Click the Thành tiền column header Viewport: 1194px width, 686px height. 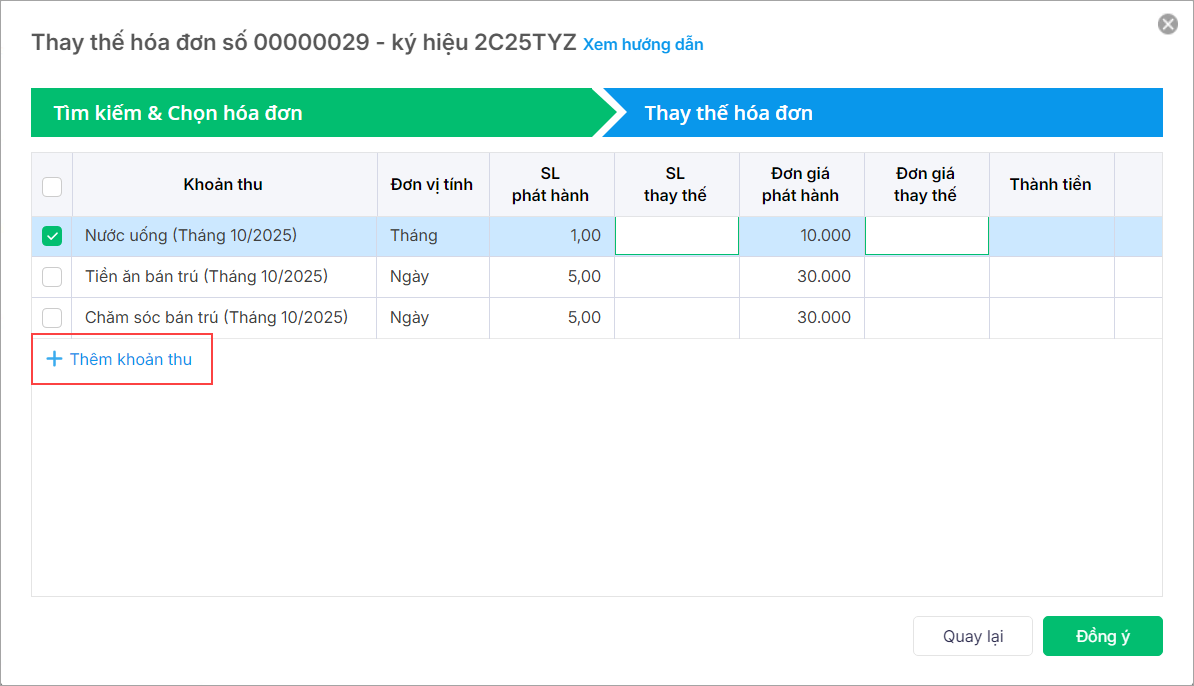pyautogui.click(x=1050, y=185)
